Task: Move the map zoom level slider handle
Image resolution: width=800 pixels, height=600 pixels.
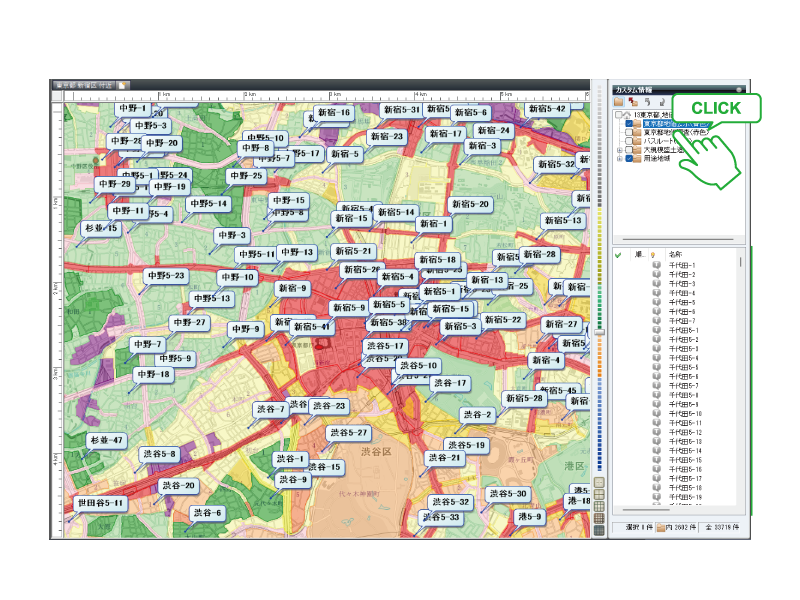Action: [599, 332]
